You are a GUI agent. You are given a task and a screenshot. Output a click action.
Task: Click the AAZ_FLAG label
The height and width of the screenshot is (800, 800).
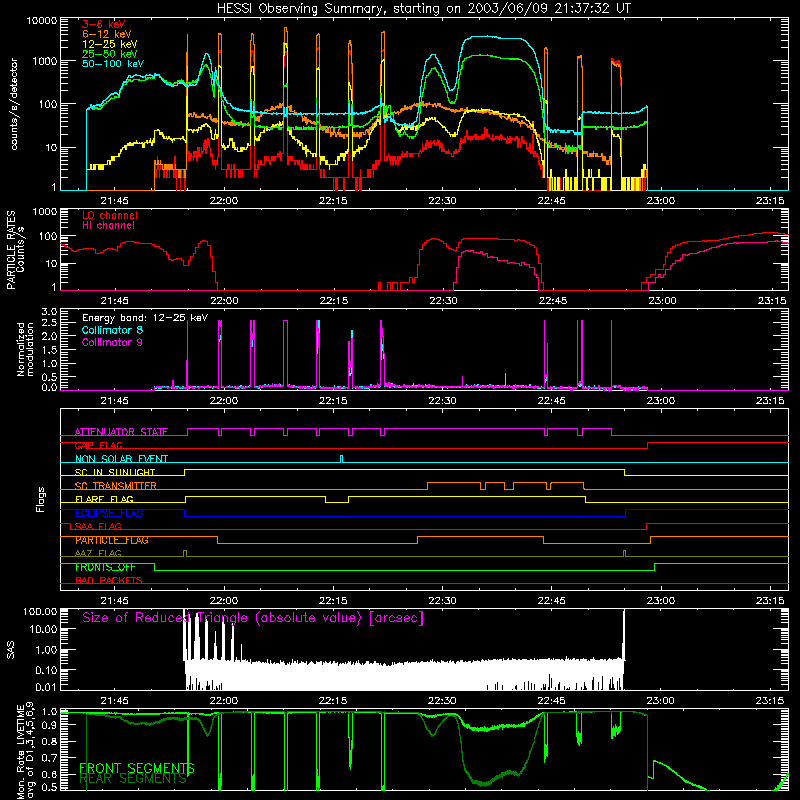coord(98,553)
